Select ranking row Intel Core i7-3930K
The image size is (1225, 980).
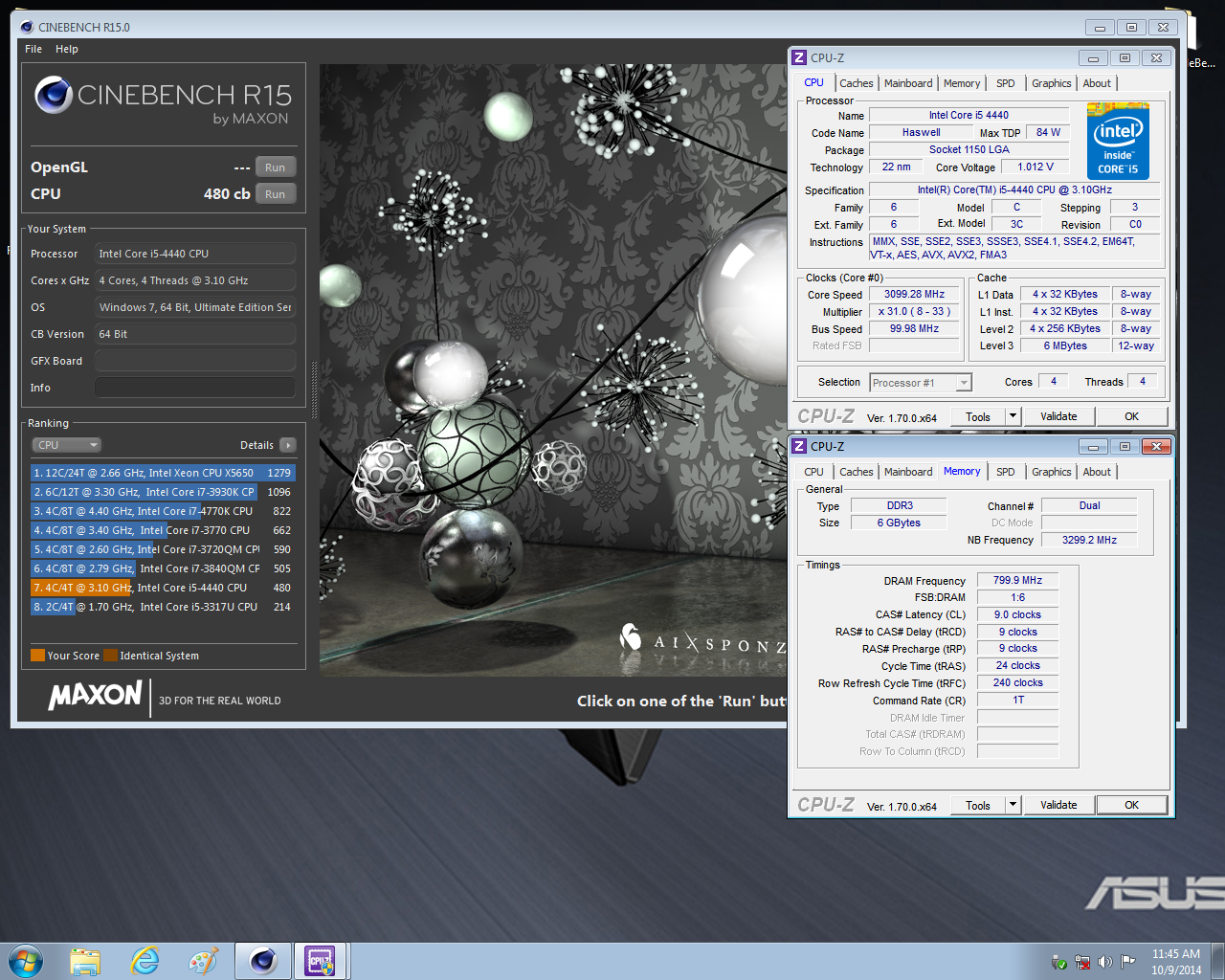coord(163,492)
